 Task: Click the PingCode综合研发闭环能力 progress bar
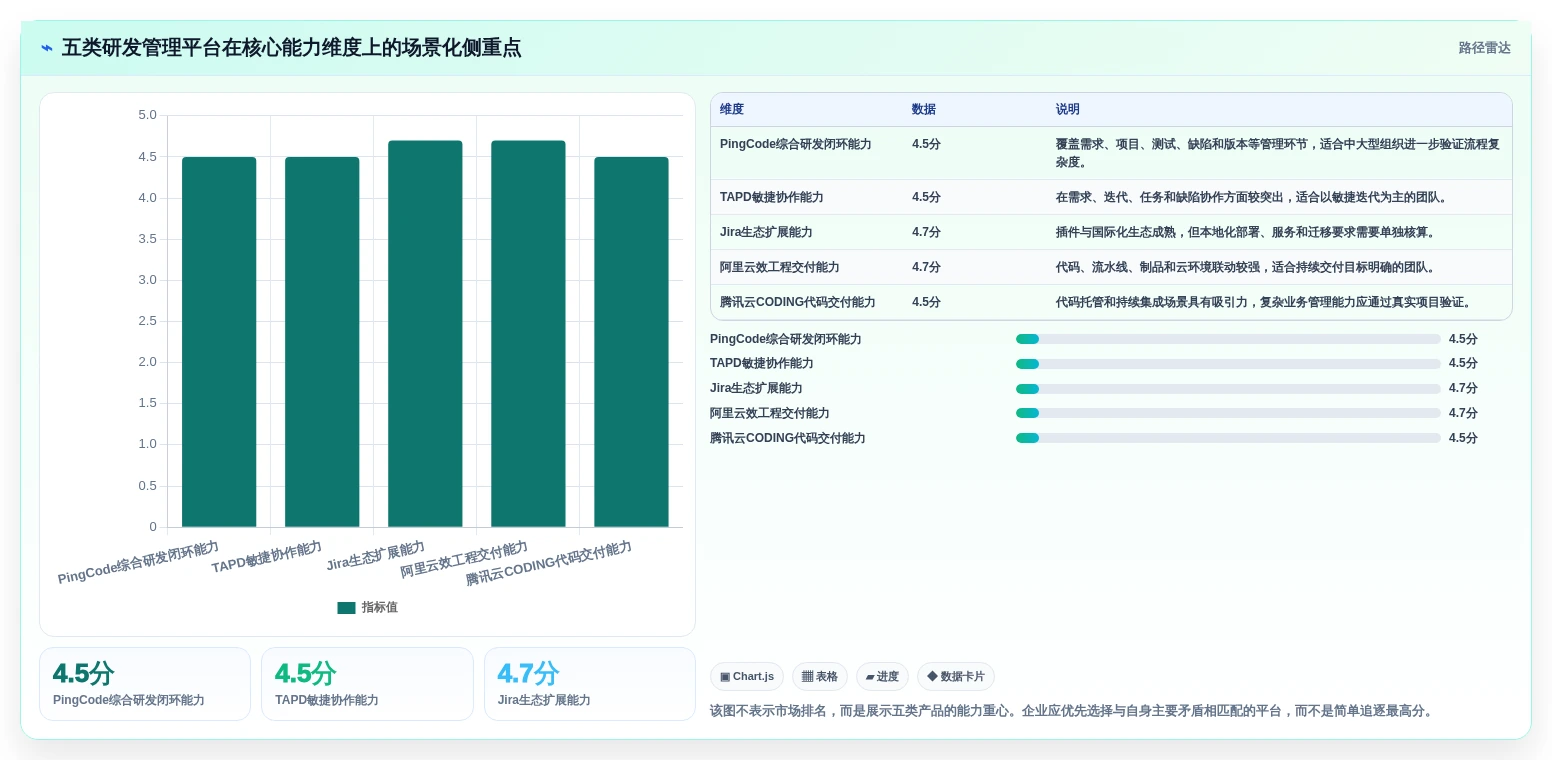pos(1228,339)
